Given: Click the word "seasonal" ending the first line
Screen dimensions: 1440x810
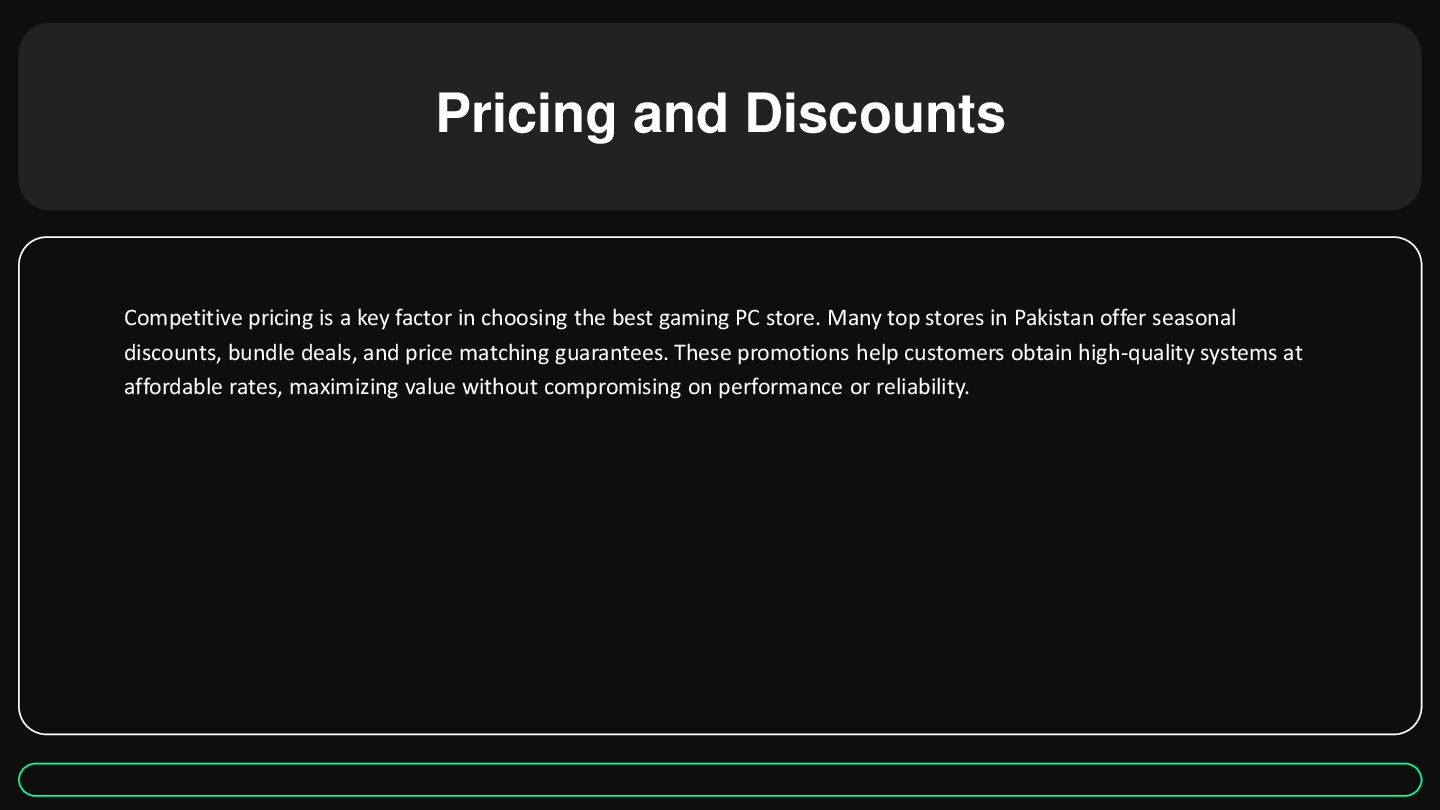Looking at the screenshot, I should tap(1194, 318).
